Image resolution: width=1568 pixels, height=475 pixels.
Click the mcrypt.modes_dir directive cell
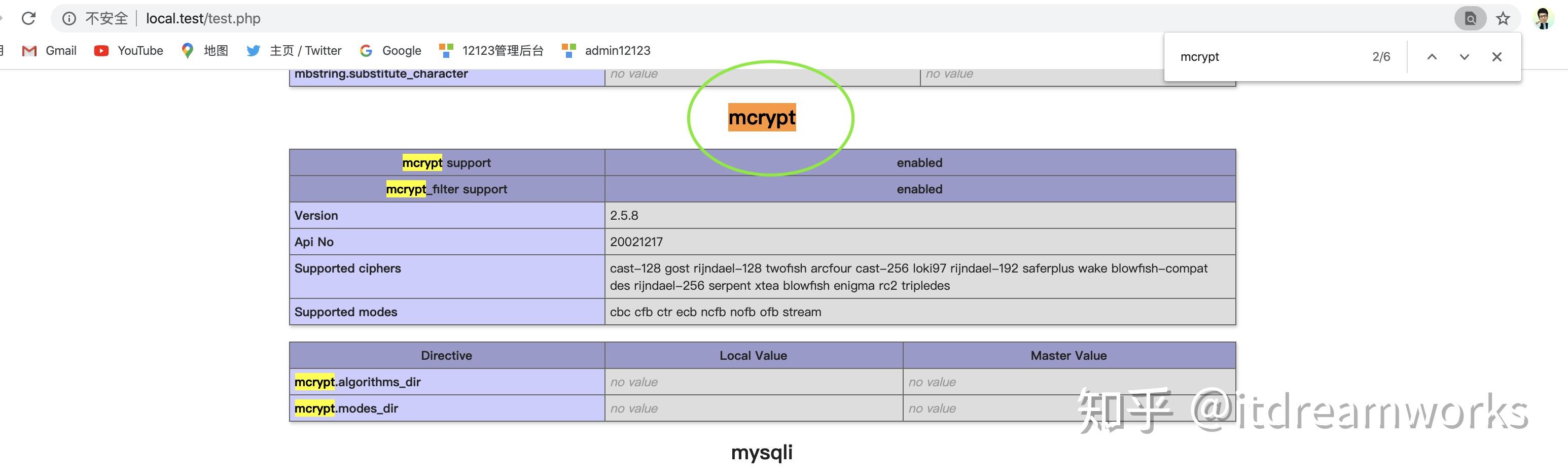(x=447, y=408)
